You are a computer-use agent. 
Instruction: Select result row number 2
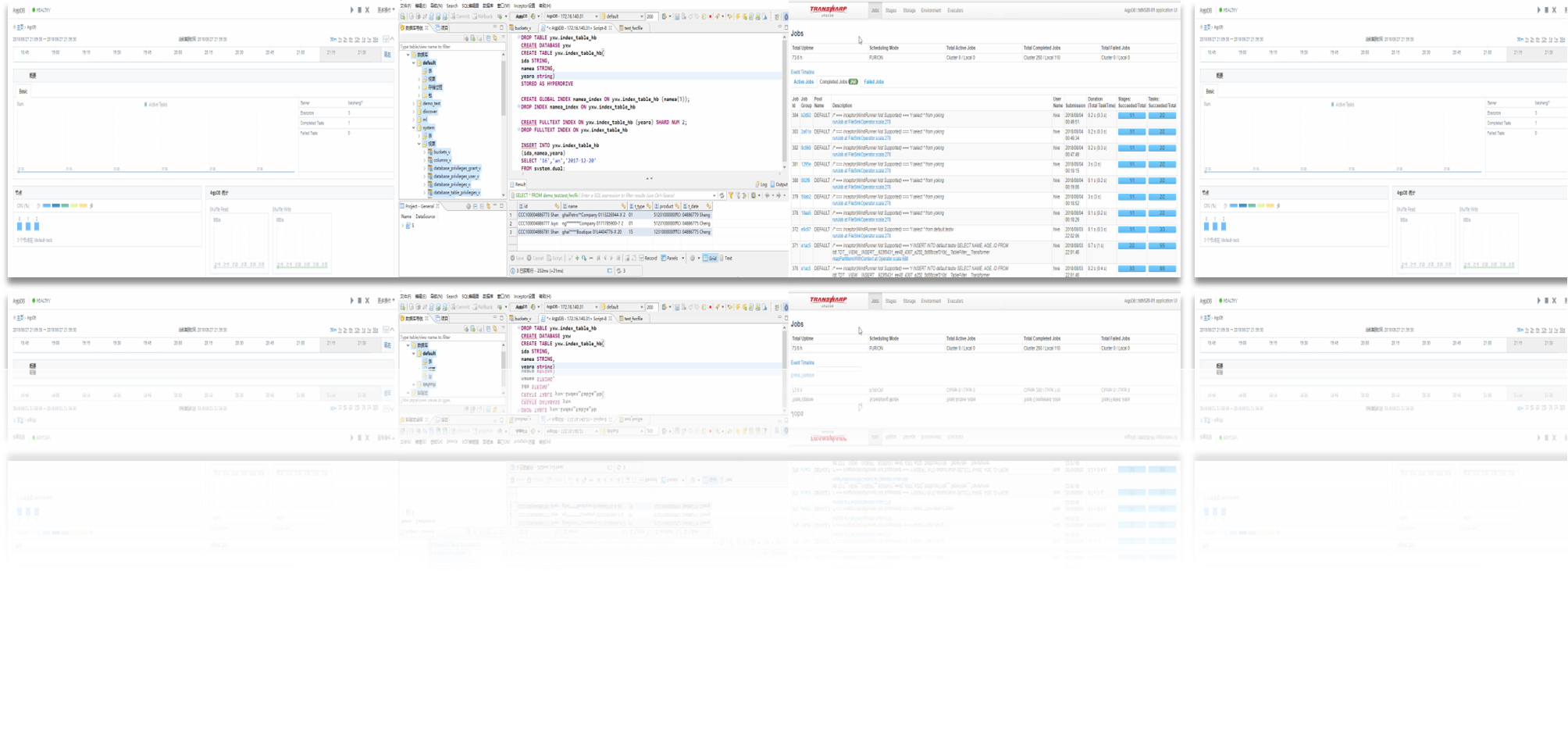511,223
